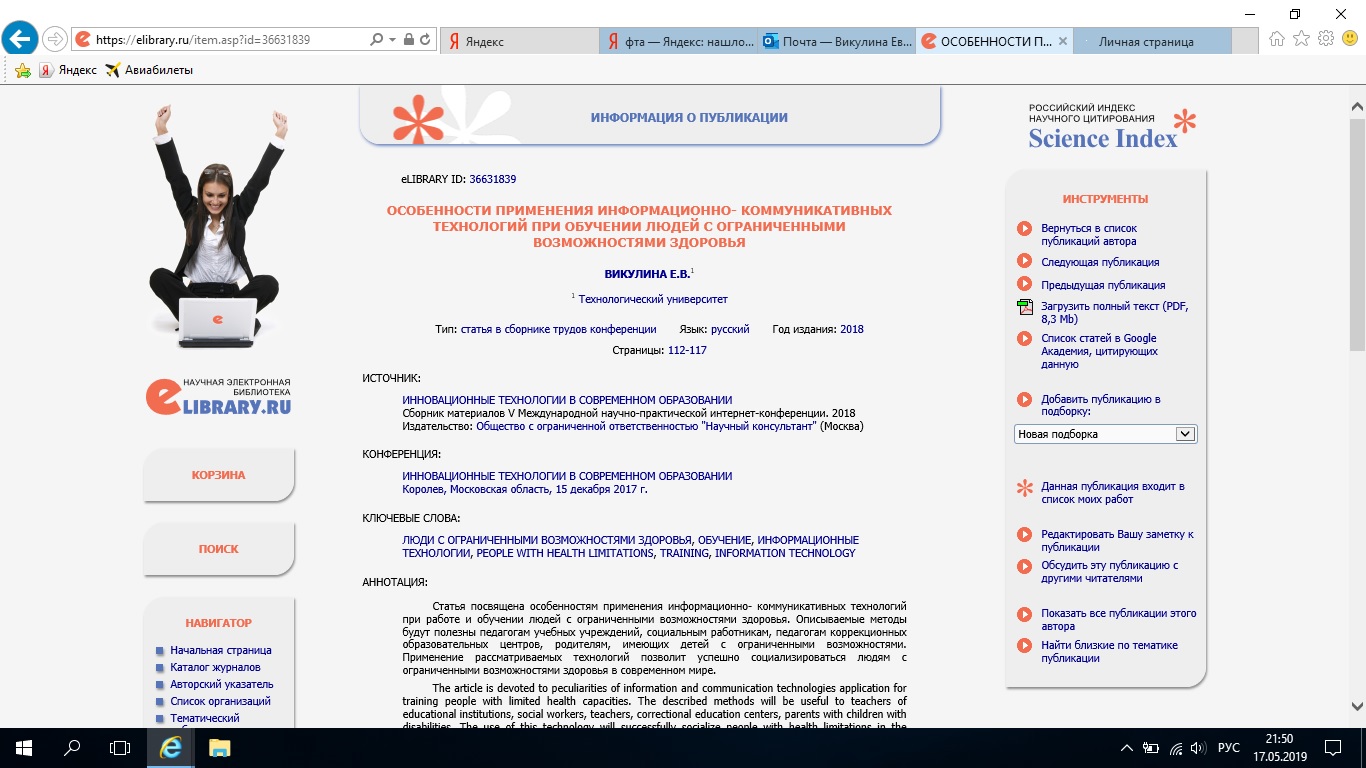Open Favorites via the star icon
The image size is (1366, 768).
tap(1301, 39)
